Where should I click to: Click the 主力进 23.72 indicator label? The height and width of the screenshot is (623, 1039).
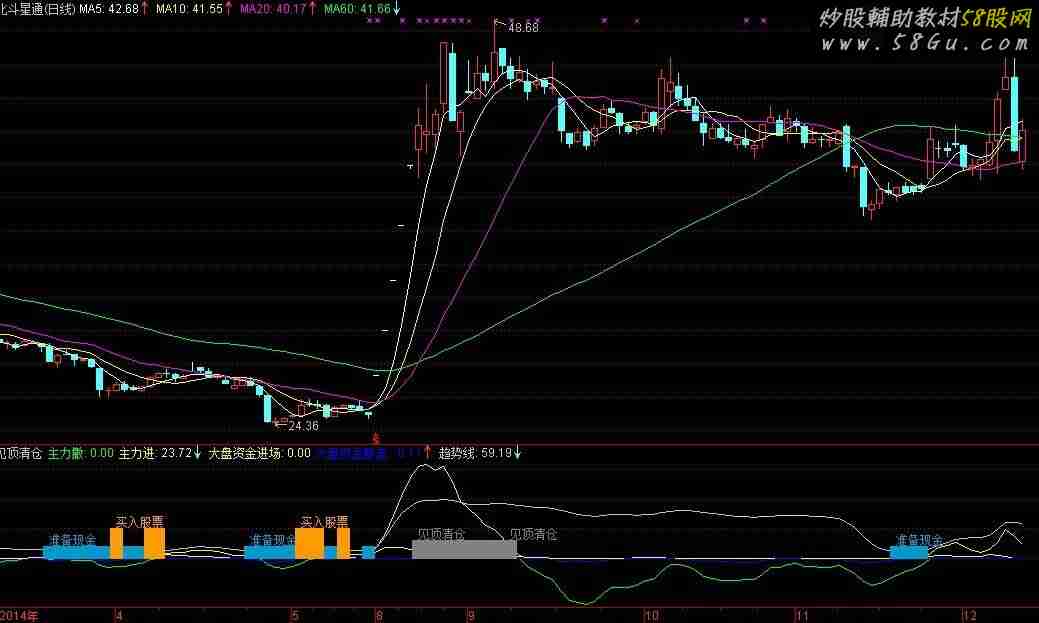pos(155,453)
